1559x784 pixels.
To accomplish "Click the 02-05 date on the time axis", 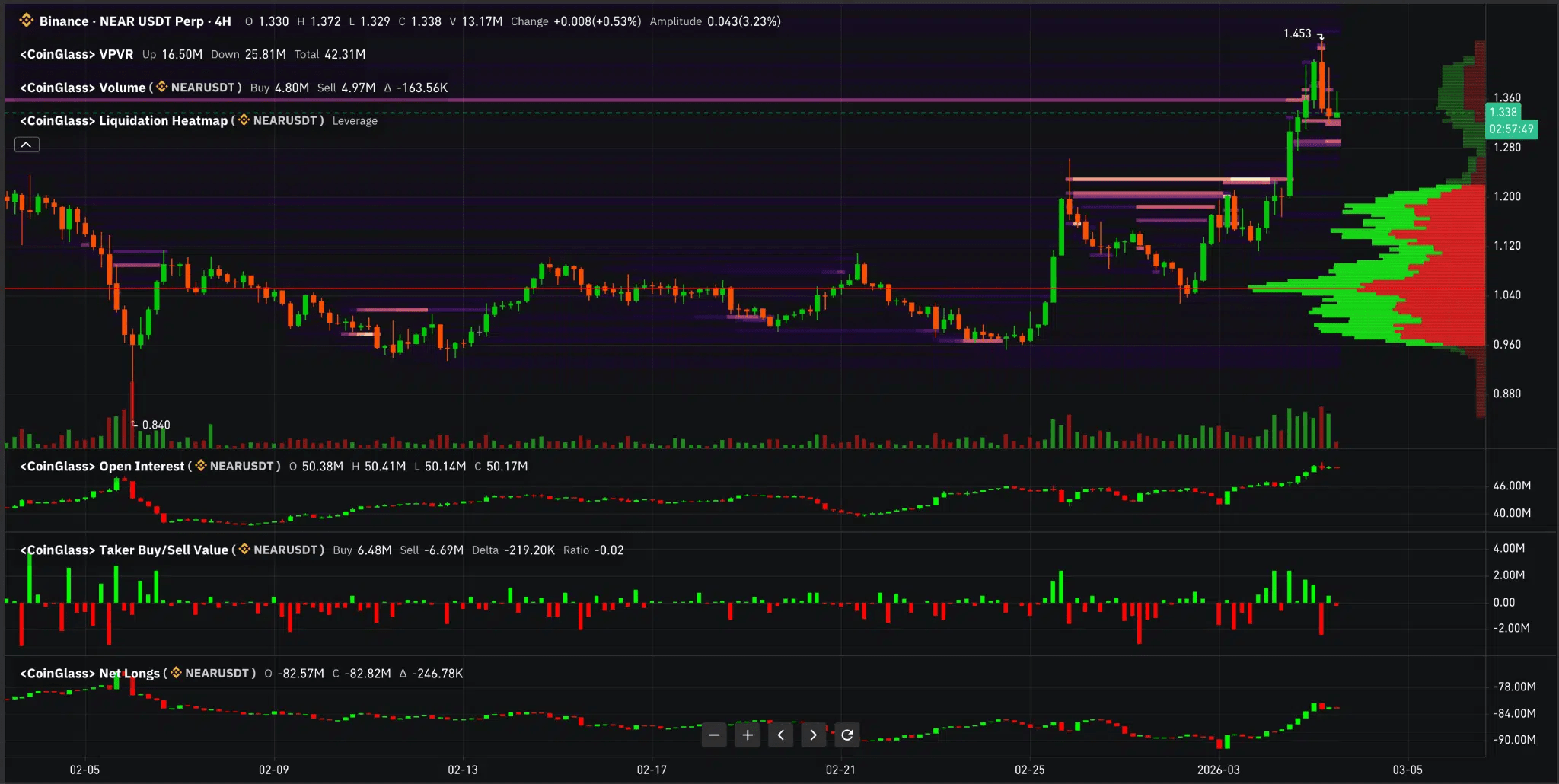I will coord(84,770).
